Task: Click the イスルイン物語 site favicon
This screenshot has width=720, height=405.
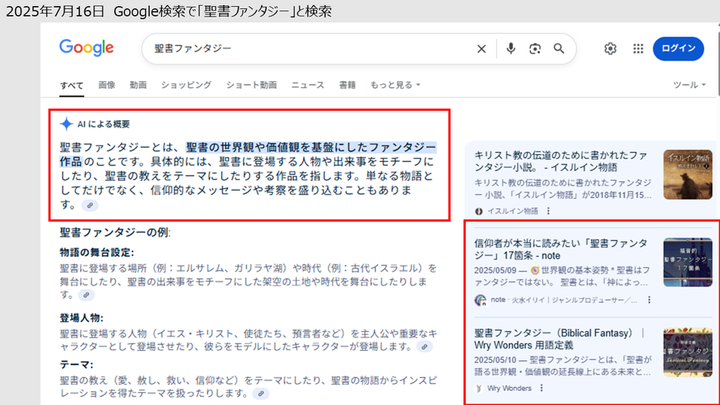Action: [x=479, y=211]
